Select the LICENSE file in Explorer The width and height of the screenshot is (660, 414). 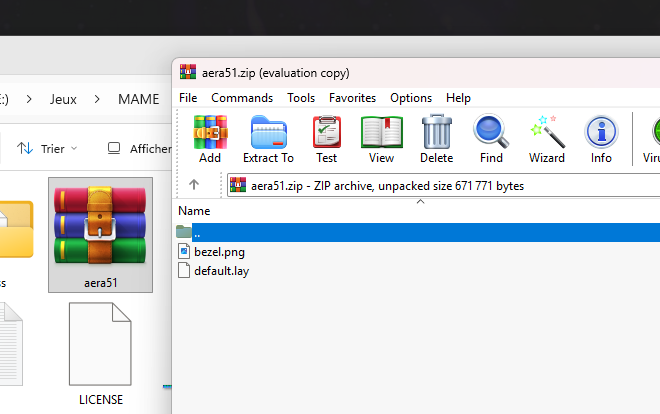(x=100, y=357)
